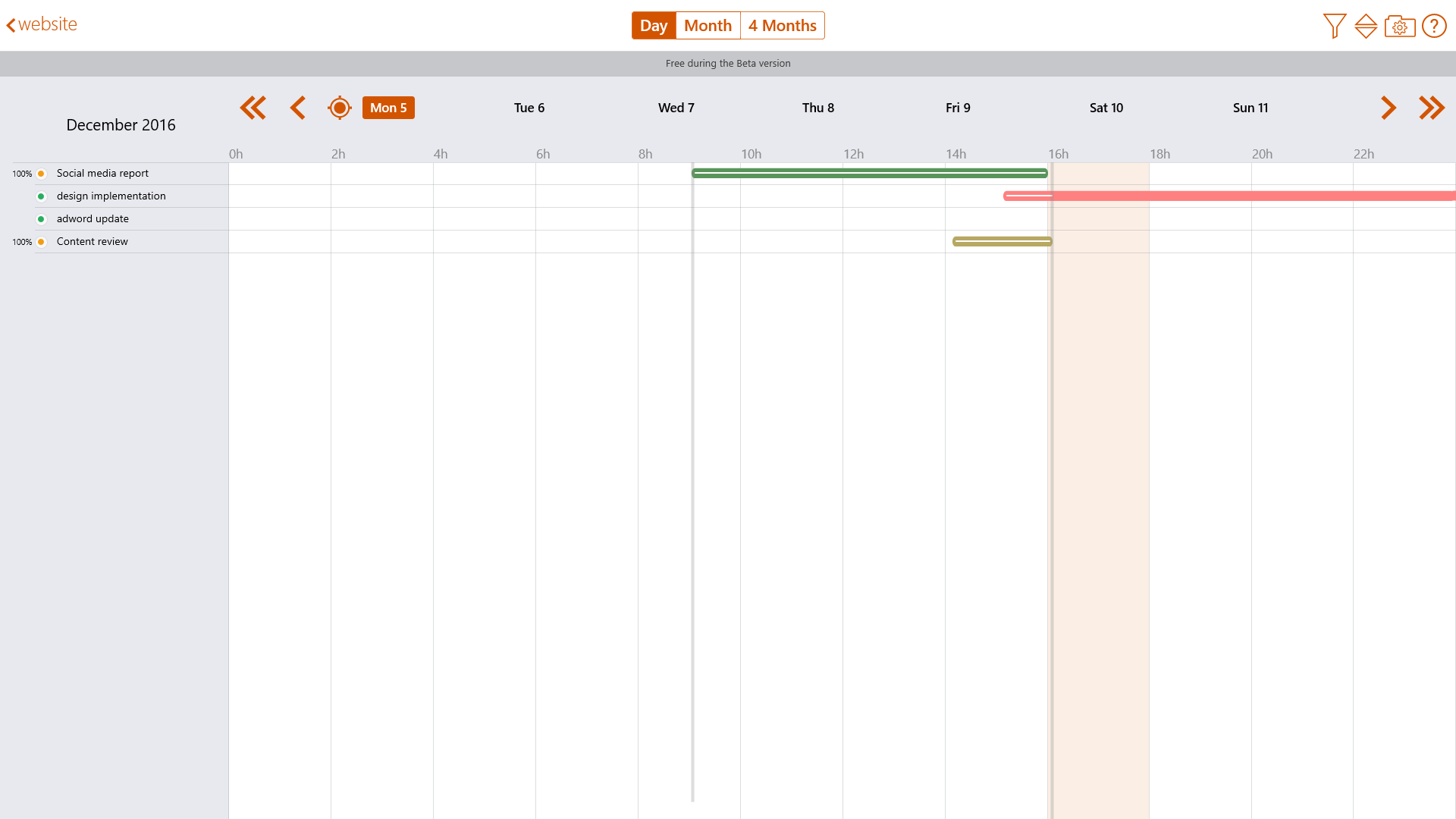This screenshot has width=1456, height=819.
Task: Jump back with the double left arrow
Action: click(253, 108)
